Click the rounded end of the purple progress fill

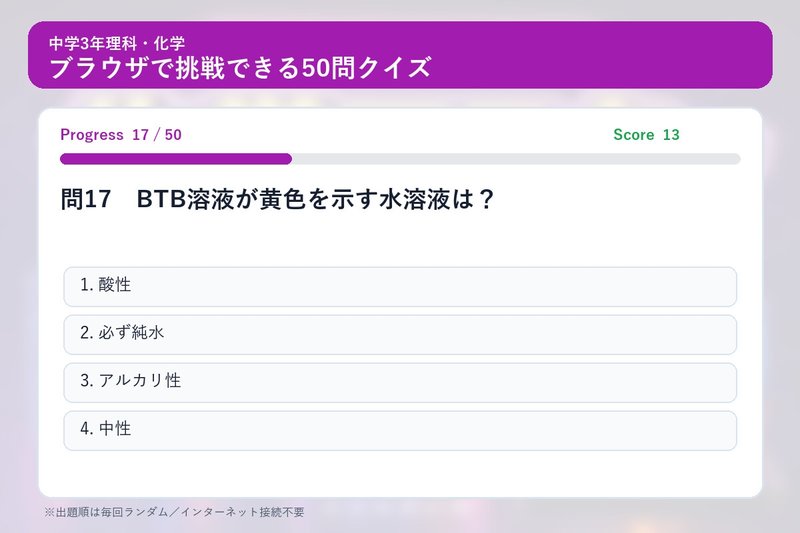pyautogui.click(x=287, y=159)
